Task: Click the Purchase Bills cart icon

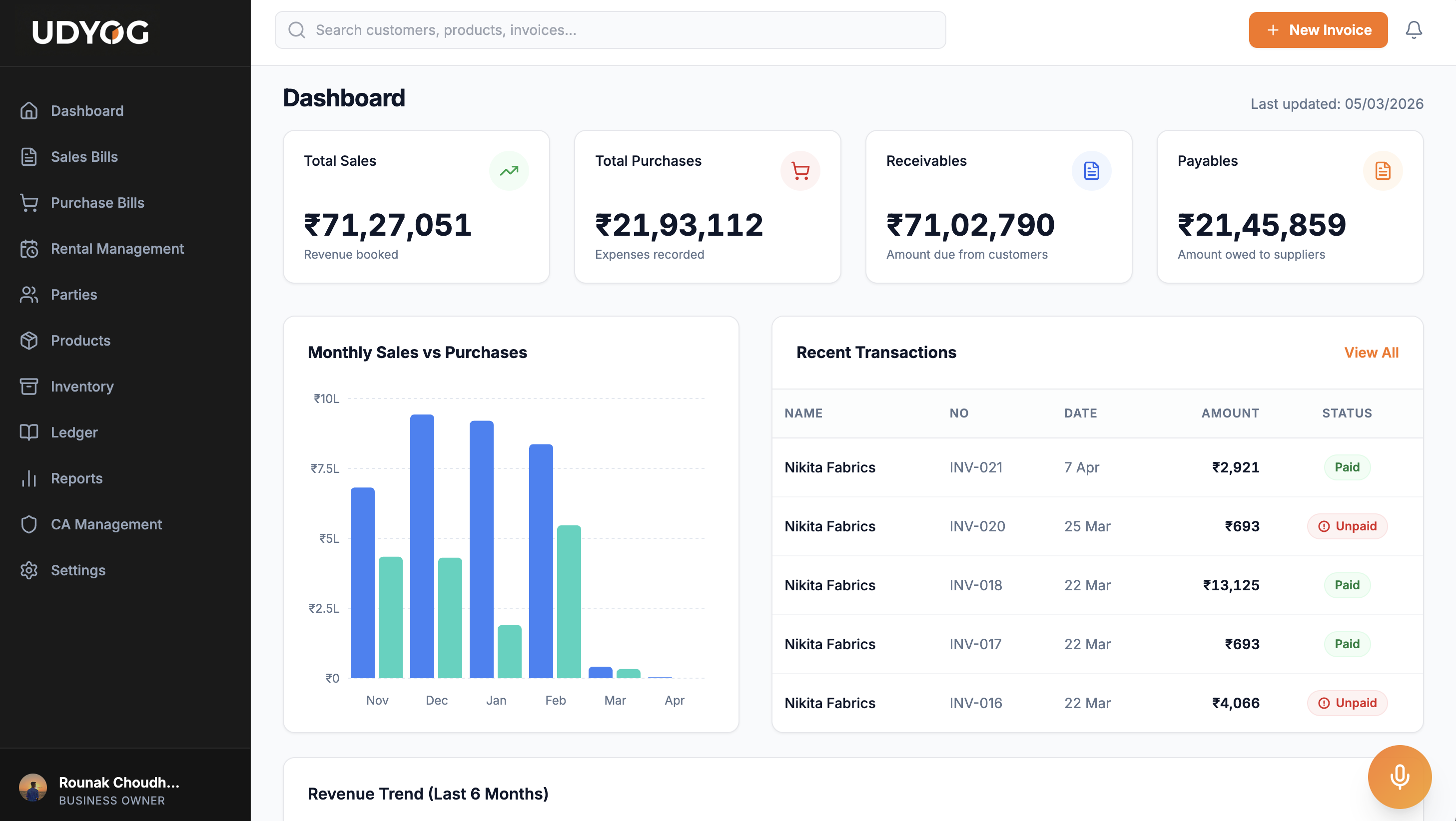Action: (29, 202)
